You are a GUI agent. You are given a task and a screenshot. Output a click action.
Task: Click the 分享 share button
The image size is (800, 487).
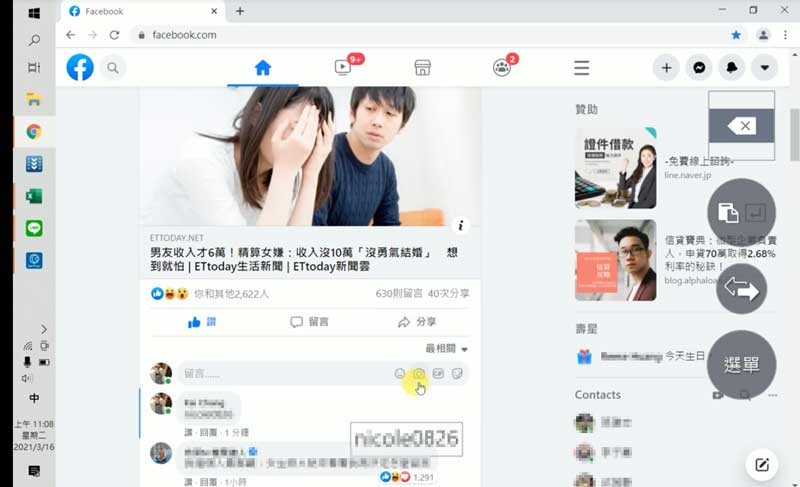click(x=417, y=322)
